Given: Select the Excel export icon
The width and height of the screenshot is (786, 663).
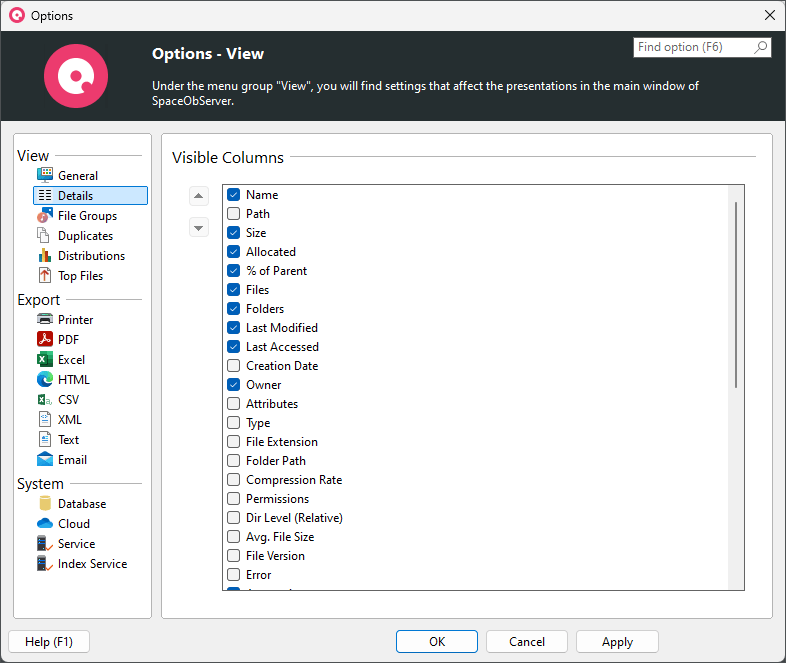Looking at the screenshot, I should (44, 360).
